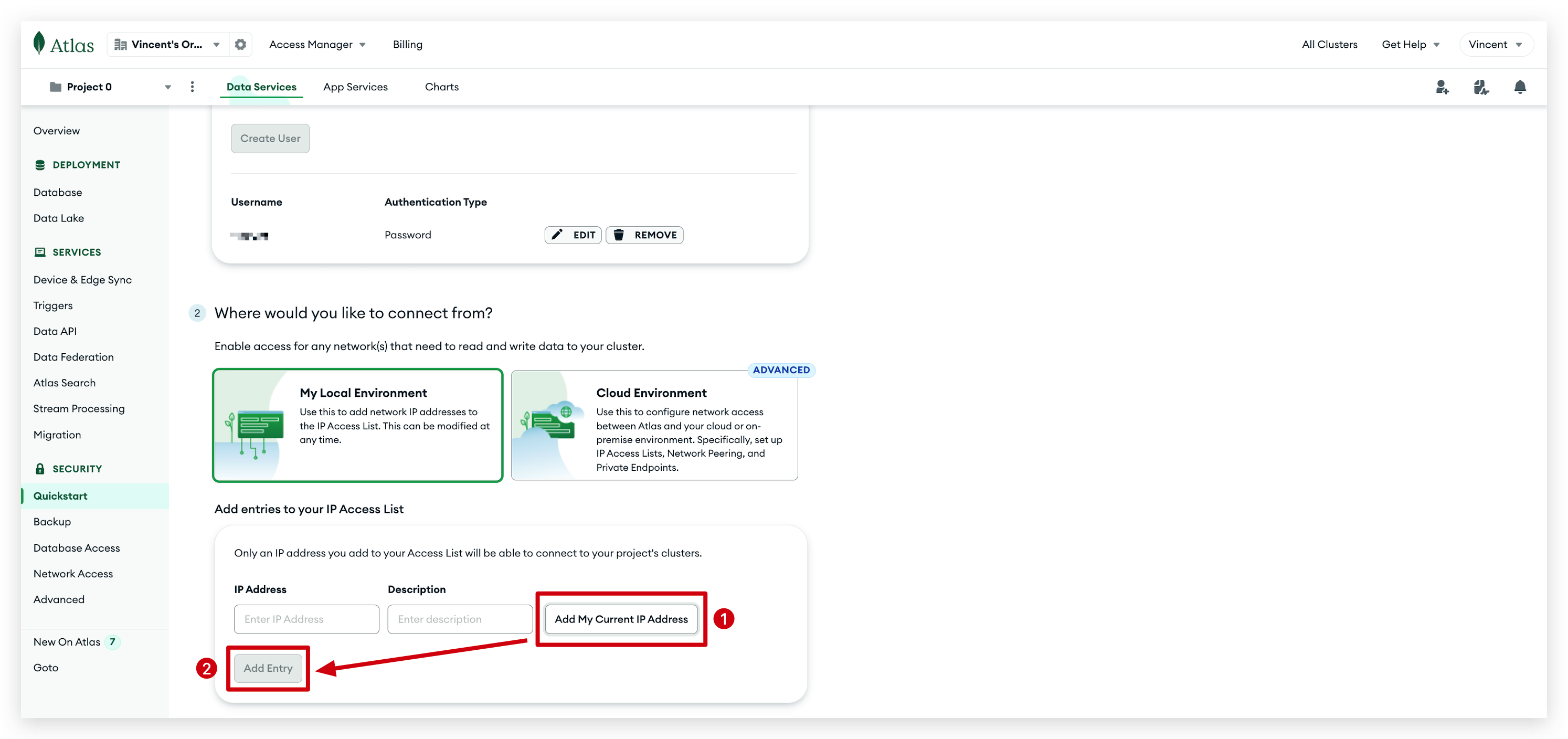This screenshot has width=1568, height=739.
Task: Click the Services monitor icon
Action: coord(40,252)
